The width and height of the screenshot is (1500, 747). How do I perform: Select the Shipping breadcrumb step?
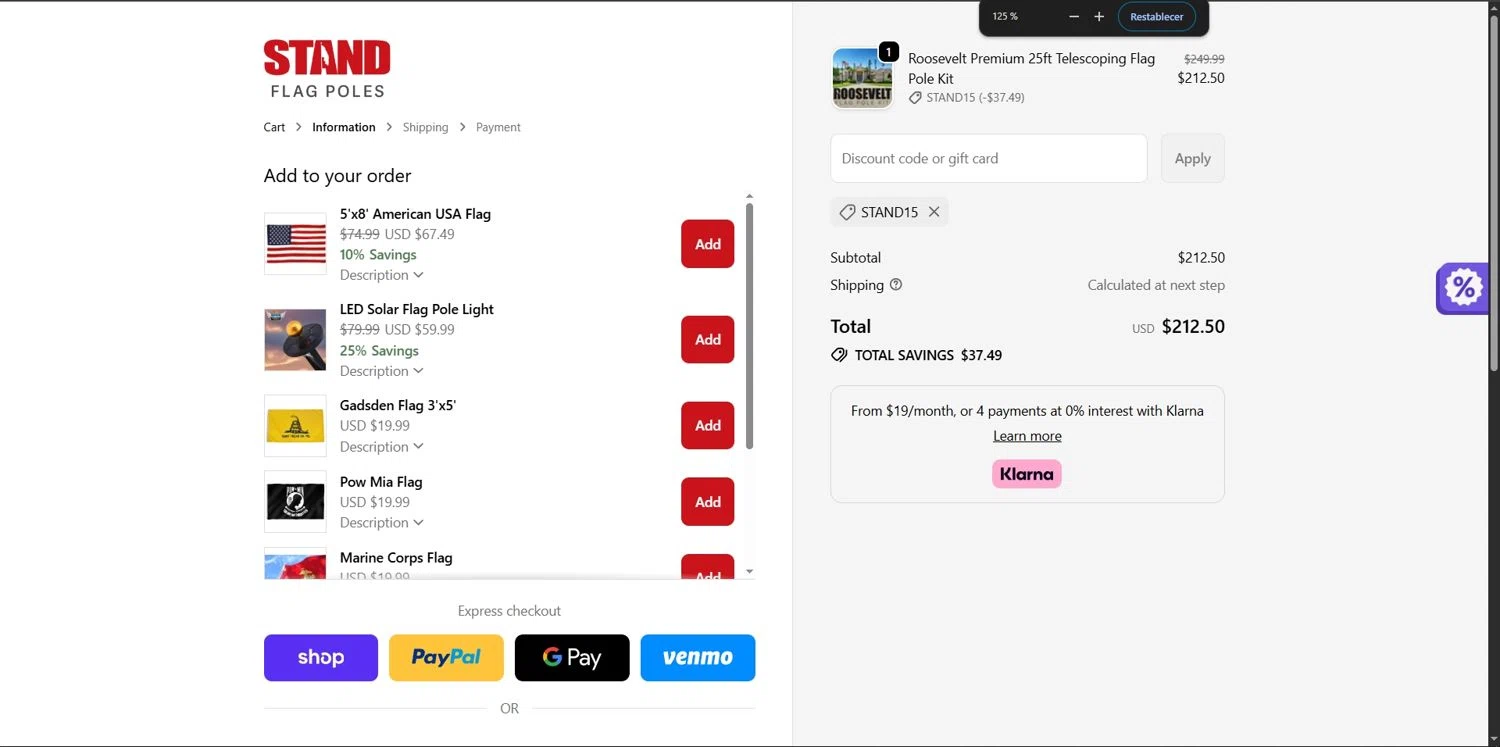pos(425,127)
